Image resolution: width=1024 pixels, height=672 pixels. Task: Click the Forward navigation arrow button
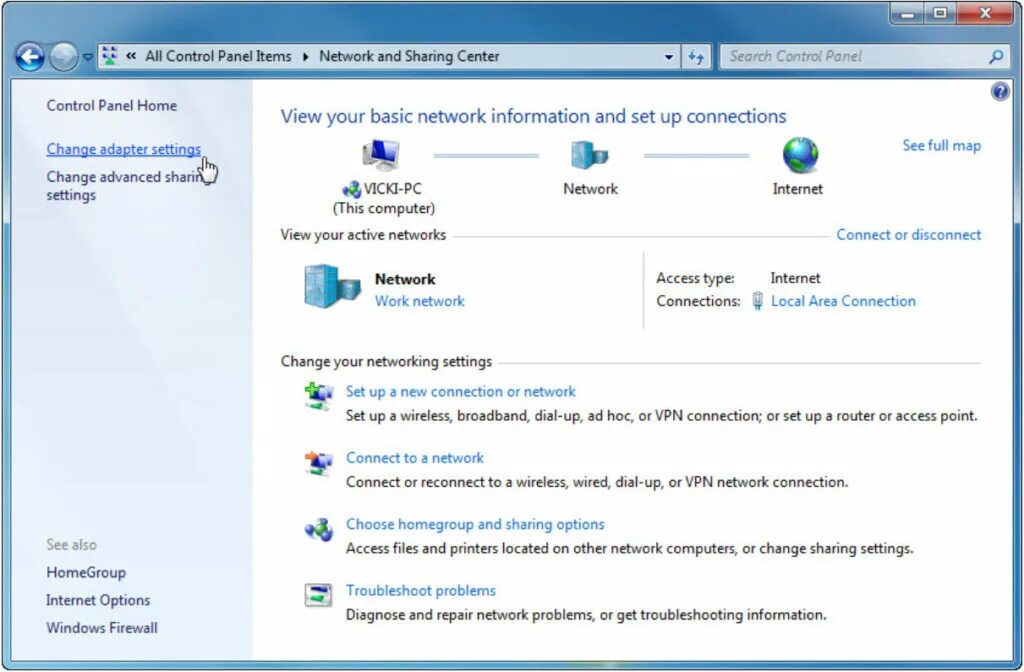pyautogui.click(x=63, y=57)
